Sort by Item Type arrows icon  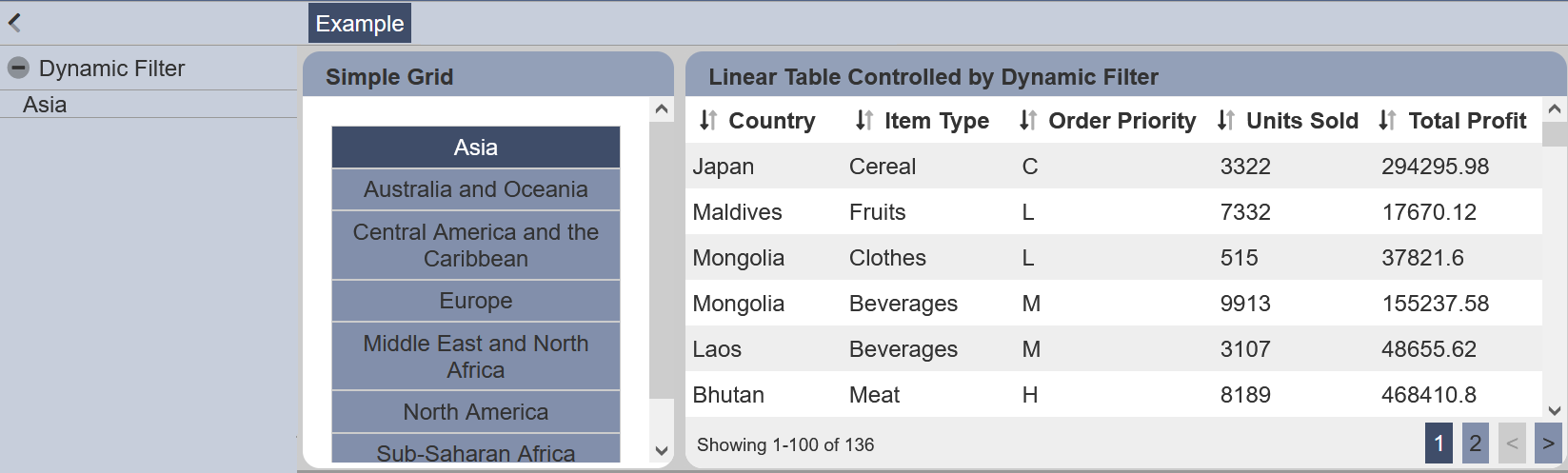tap(864, 121)
